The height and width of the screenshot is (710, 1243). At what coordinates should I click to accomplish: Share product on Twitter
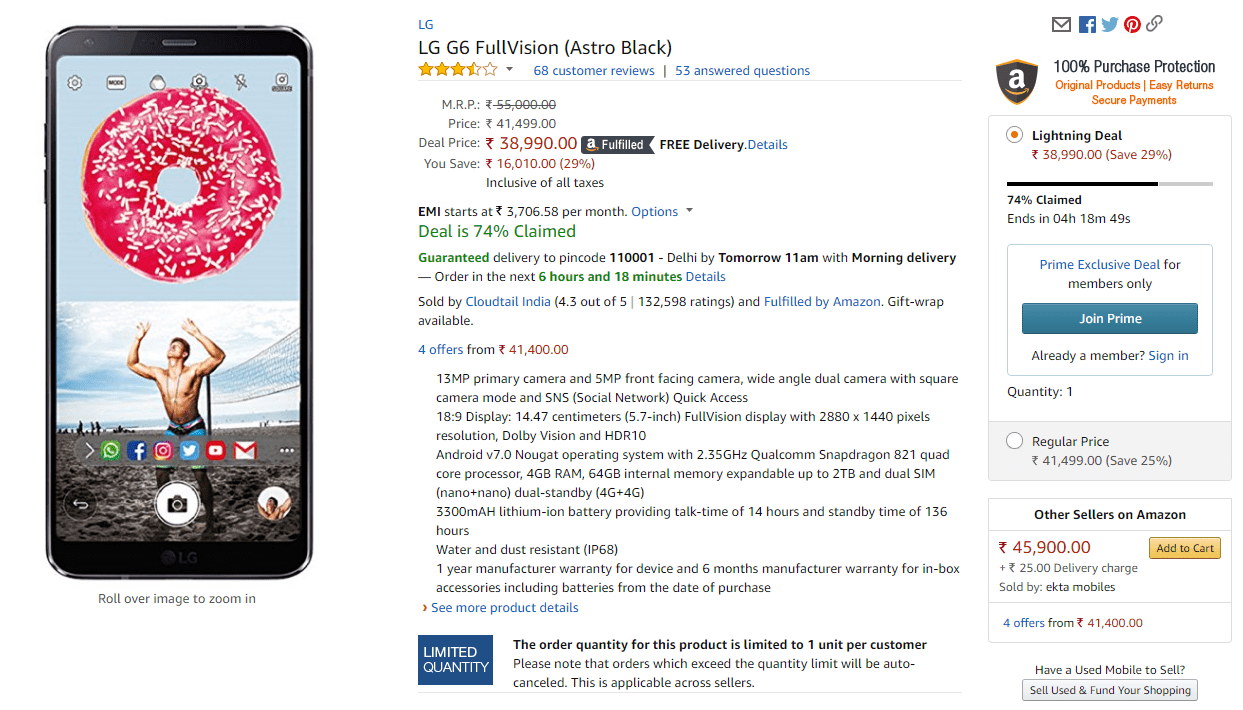(1110, 25)
